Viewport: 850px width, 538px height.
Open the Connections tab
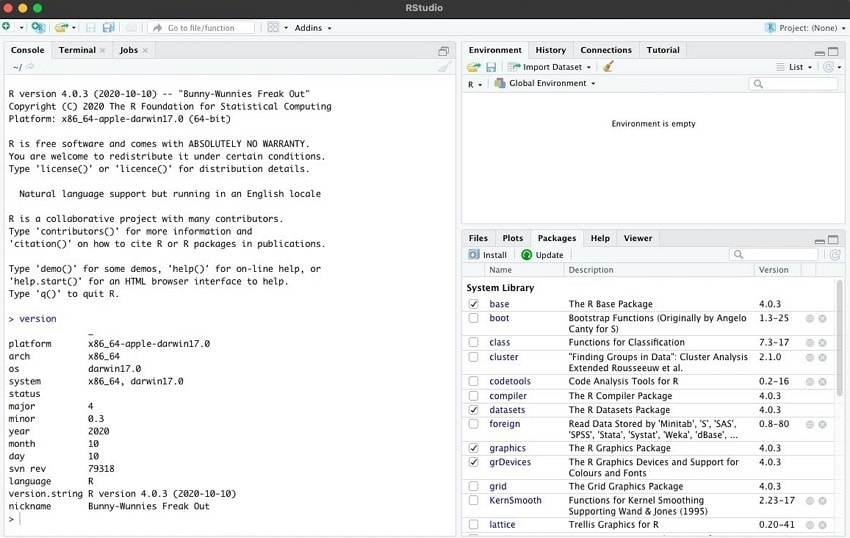[606, 50]
